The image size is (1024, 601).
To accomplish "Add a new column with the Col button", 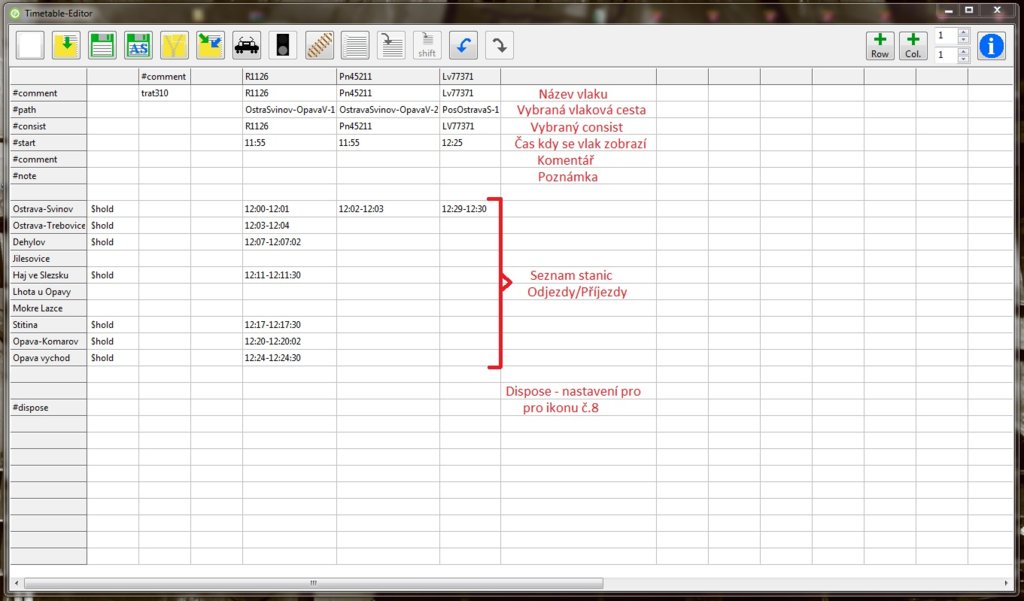I will (913, 45).
